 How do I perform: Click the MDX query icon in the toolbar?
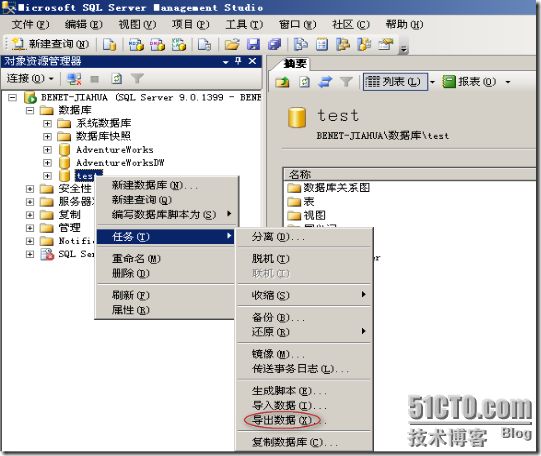tap(136, 44)
